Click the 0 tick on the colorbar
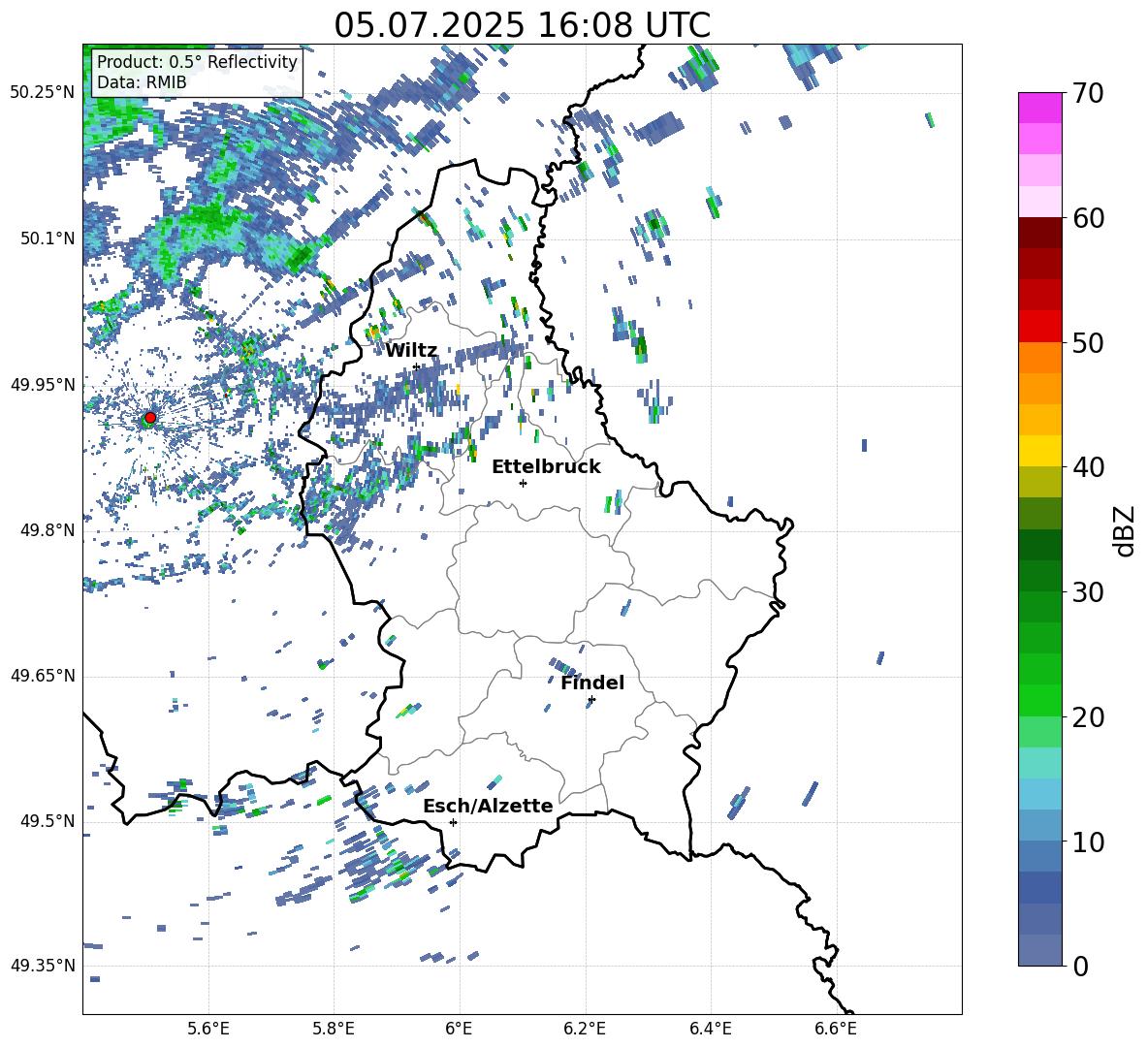Viewport: 1148px width, 1048px height. point(1080,966)
